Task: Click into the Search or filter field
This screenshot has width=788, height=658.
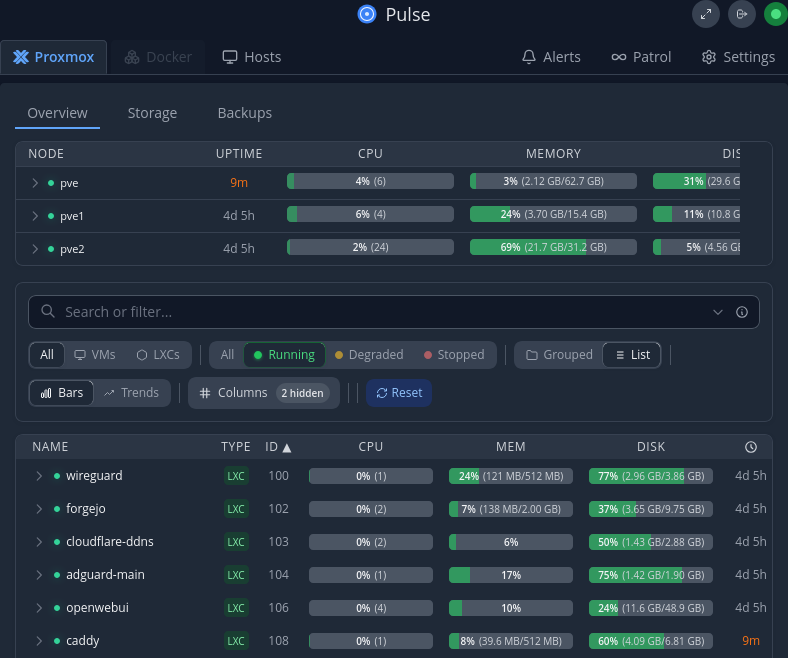Action: click(x=380, y=312)
